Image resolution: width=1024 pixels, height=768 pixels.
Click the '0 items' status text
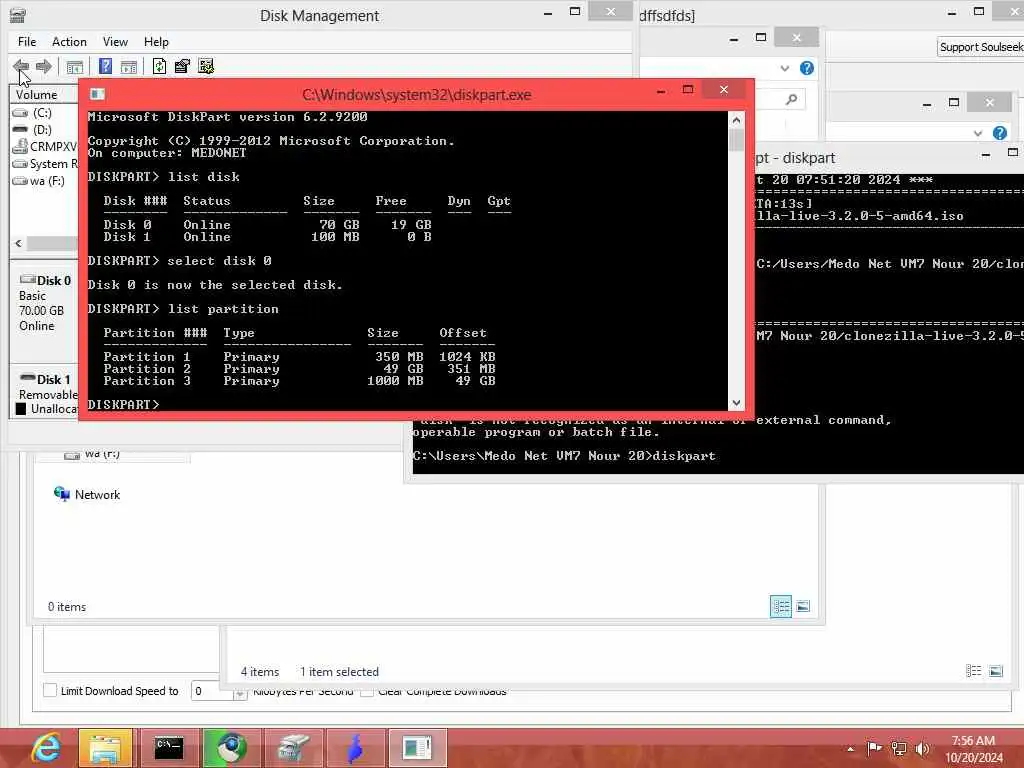[67, 607]
